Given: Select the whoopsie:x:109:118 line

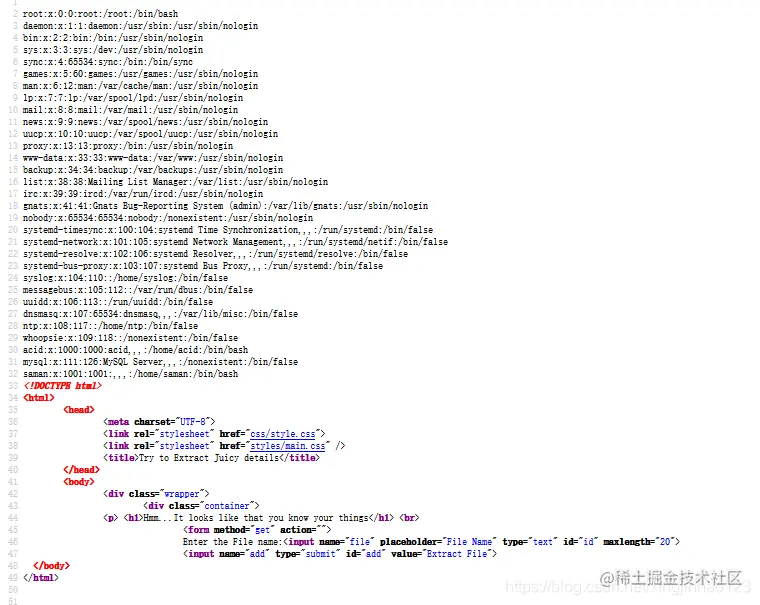Looking at the screenshot, I should [130, 338].
